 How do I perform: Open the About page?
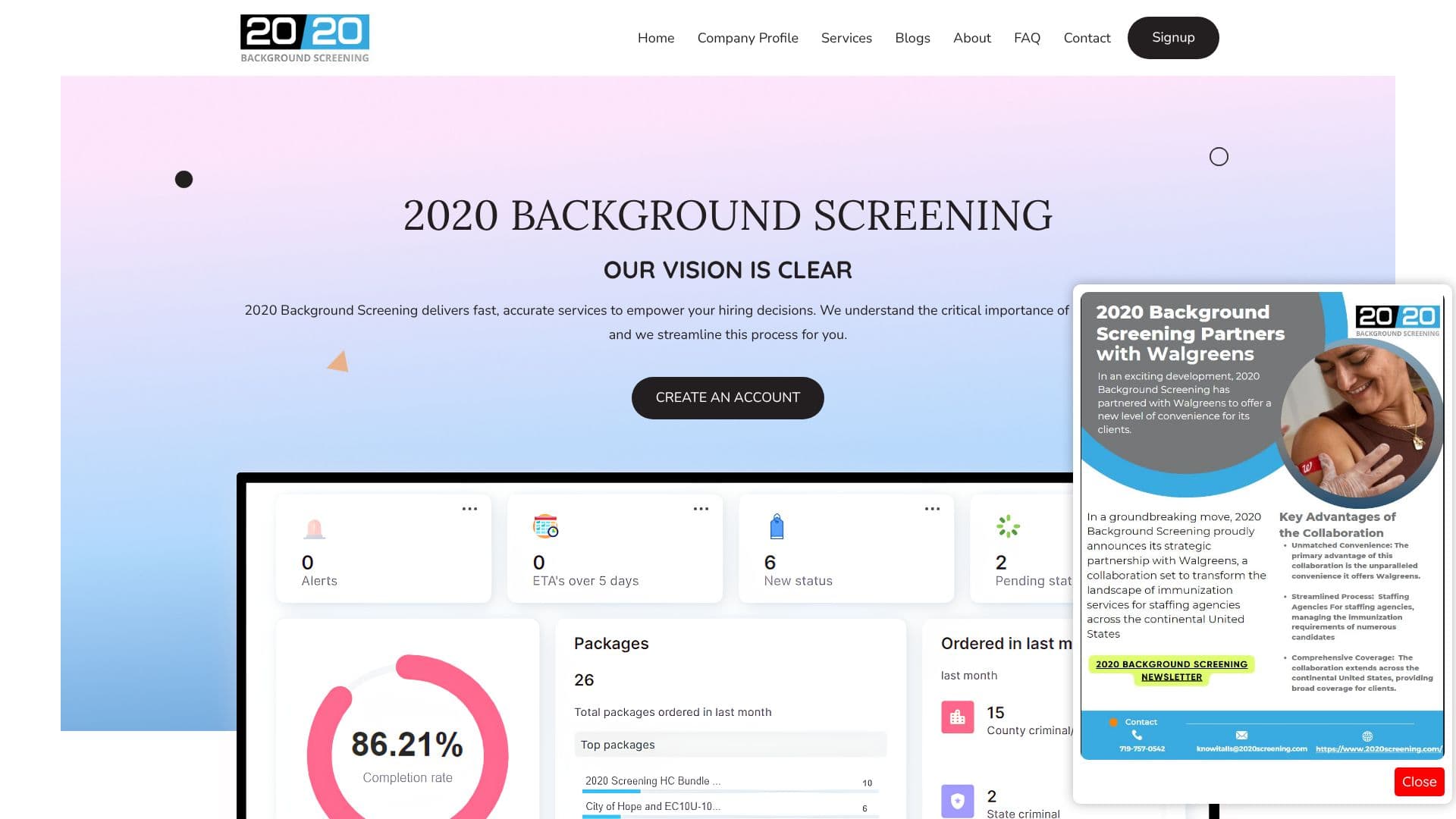coord(972,38)
